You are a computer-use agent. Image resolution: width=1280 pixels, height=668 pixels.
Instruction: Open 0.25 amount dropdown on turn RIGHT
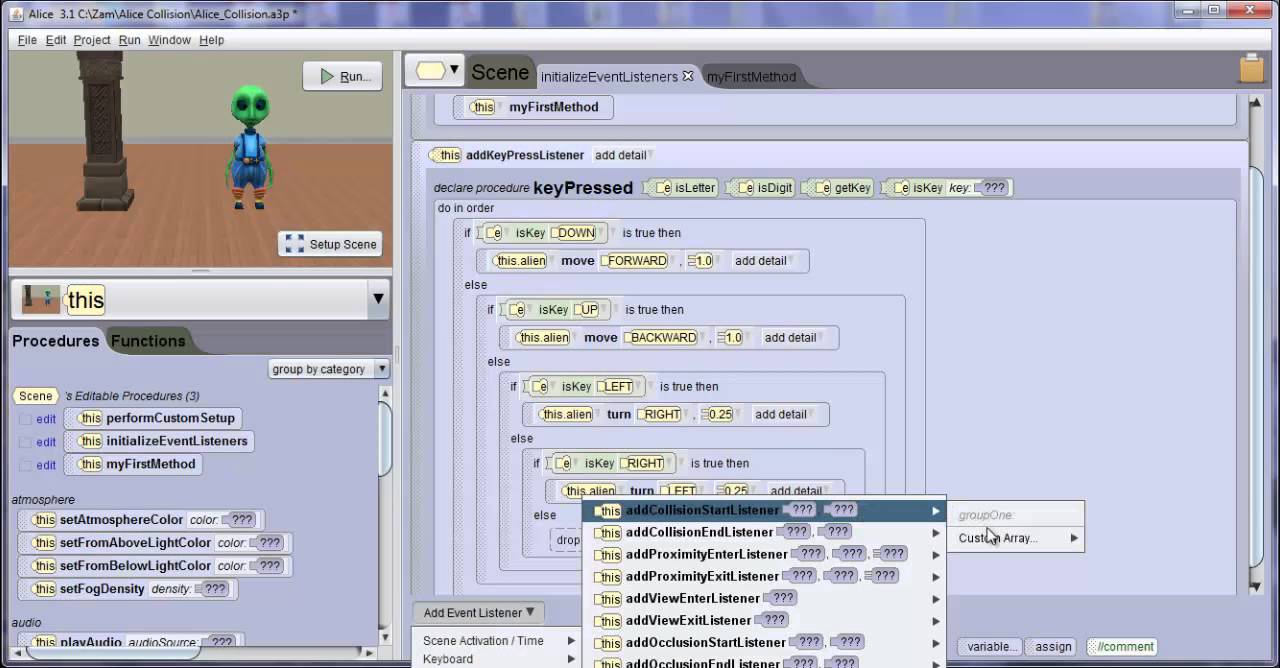(x=722, y=415)
